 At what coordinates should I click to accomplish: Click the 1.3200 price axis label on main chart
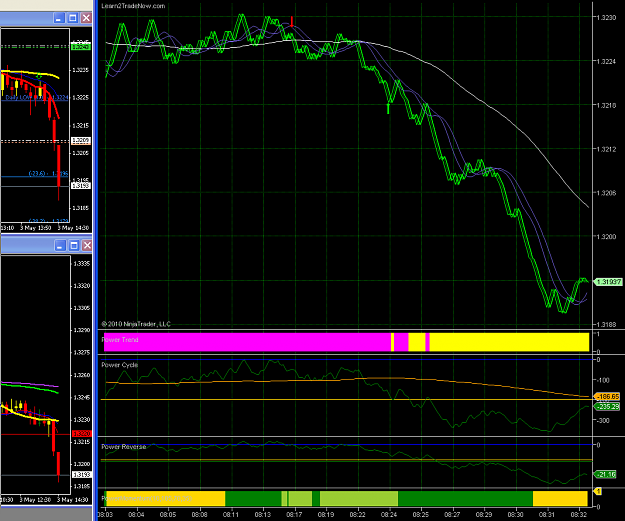point(606,237)
